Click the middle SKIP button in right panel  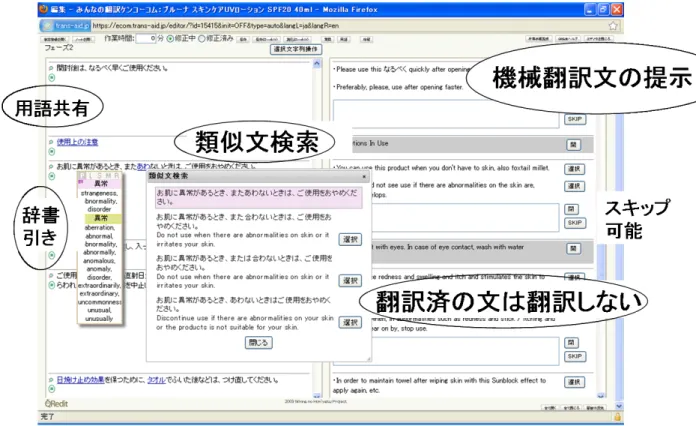point(575,223)
